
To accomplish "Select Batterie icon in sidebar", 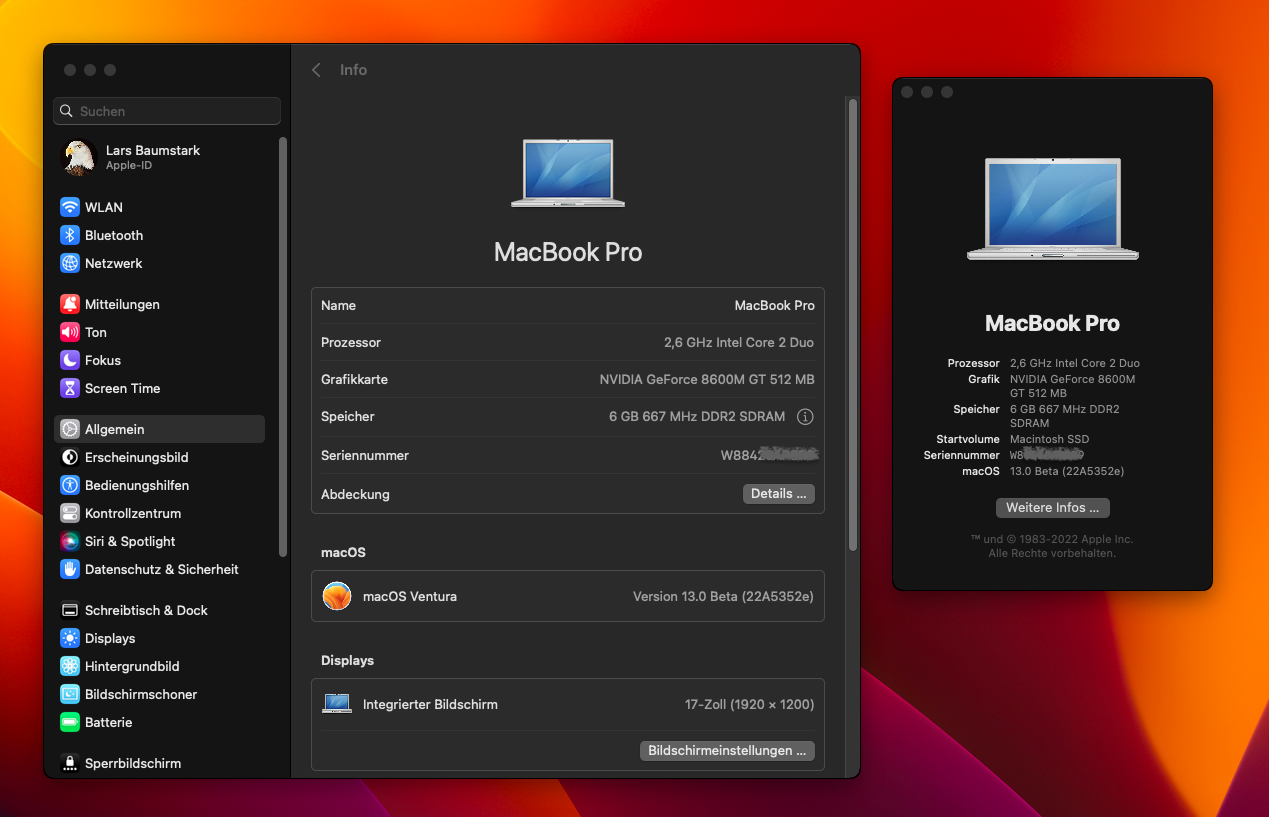I will click(x=70, y=722).
